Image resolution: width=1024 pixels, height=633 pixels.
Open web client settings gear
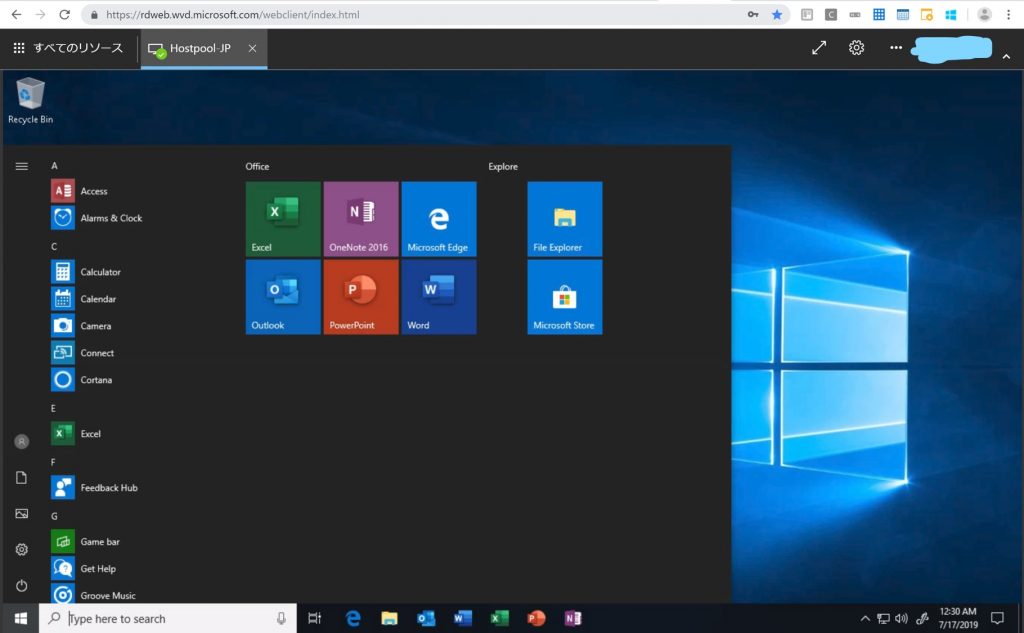856,48
